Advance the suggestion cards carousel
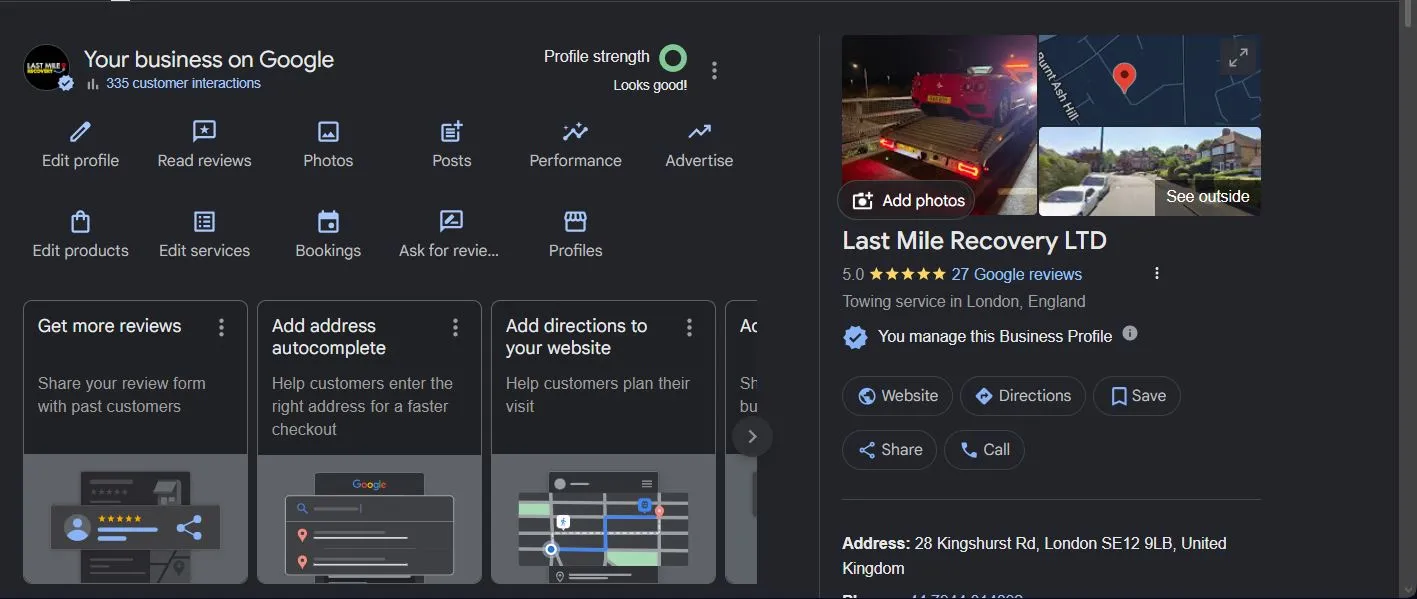 pyautogui.click(x=752, y=436)
